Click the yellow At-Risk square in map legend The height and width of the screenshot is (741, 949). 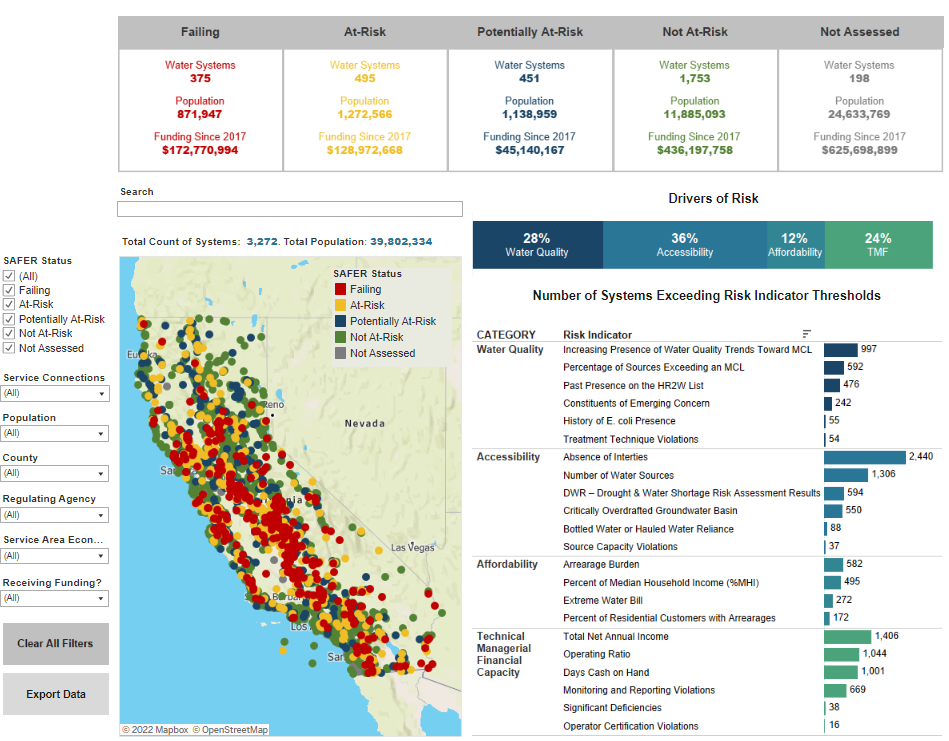[x=340, y=306]
